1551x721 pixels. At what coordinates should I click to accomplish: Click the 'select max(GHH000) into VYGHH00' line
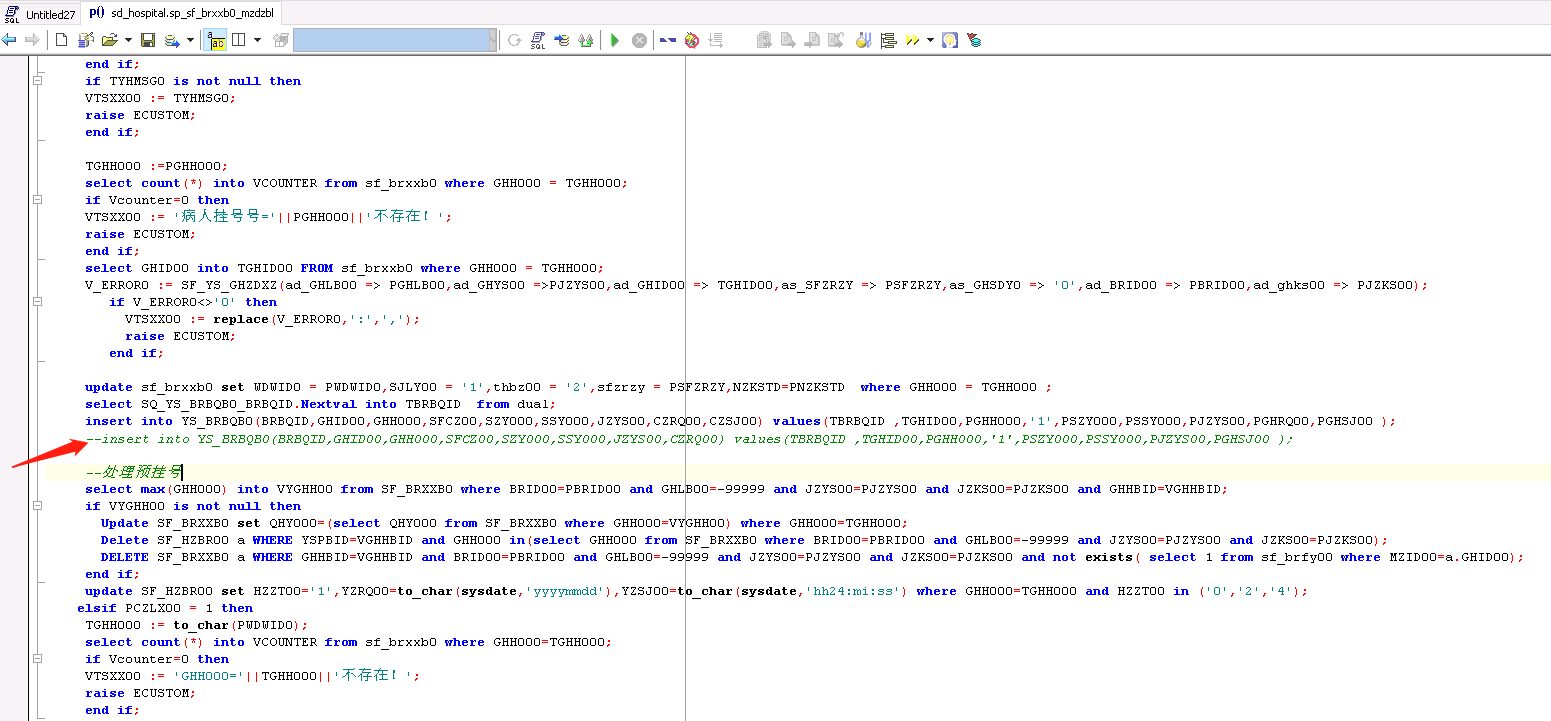tap(656, 489)
